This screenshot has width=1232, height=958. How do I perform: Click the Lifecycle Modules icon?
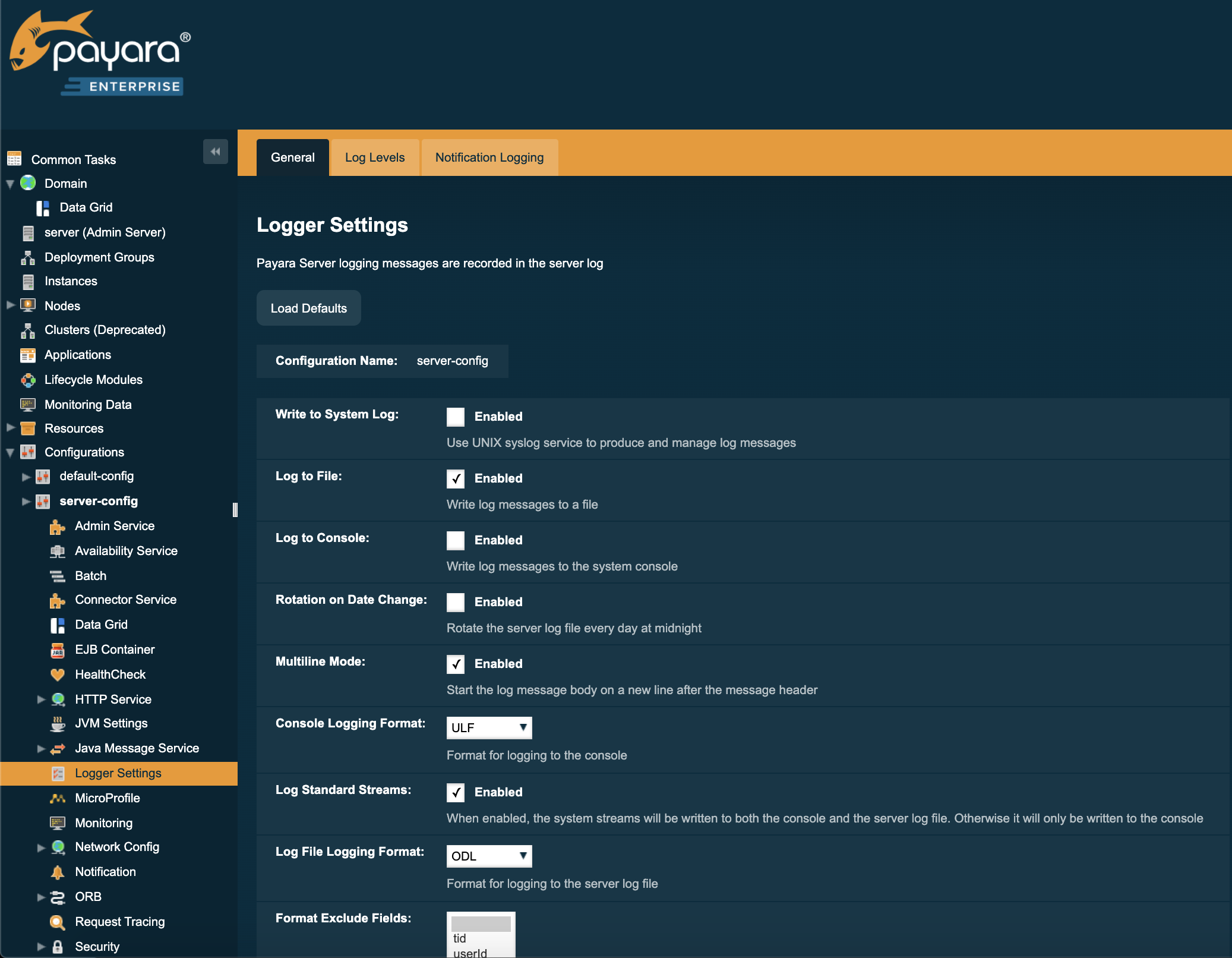click(28, 380)
